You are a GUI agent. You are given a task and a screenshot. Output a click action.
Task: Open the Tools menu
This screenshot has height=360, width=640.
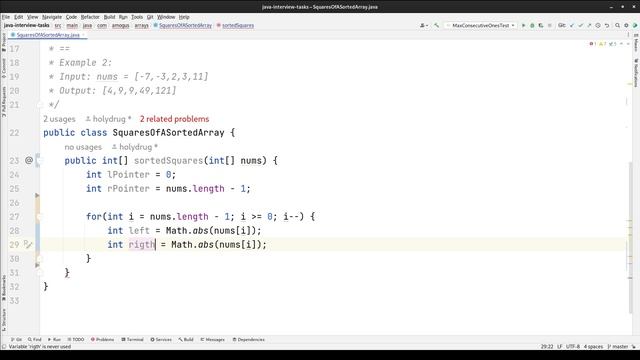137,17
